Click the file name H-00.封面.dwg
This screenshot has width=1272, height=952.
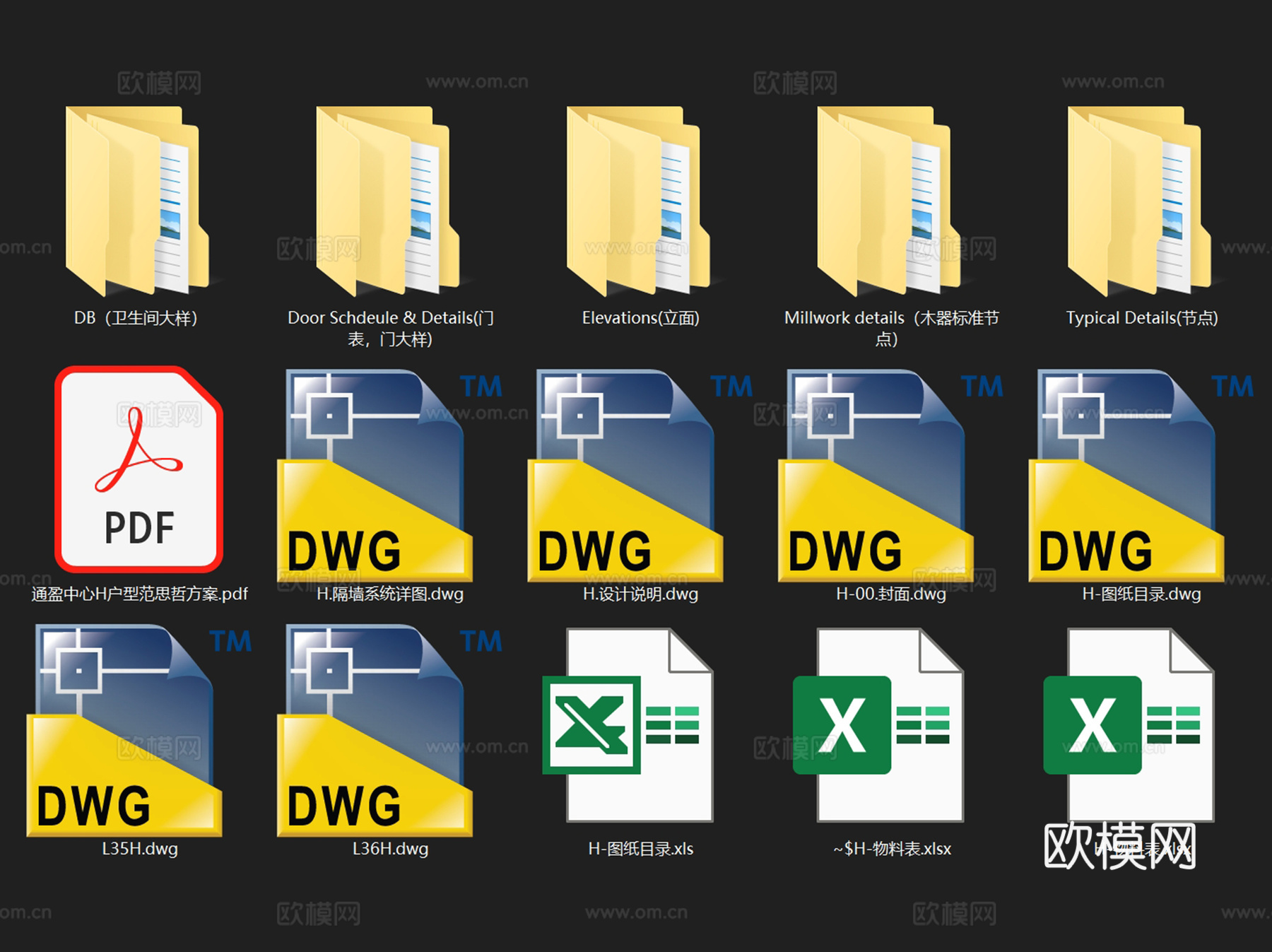891,594
